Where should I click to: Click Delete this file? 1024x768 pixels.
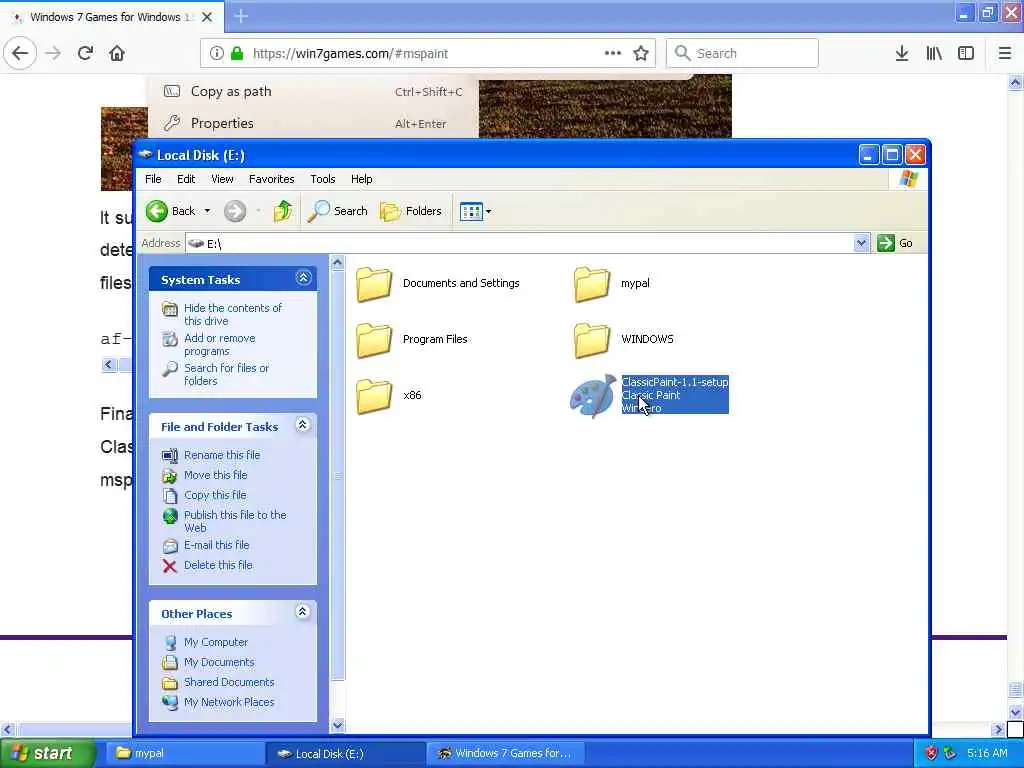217,565
